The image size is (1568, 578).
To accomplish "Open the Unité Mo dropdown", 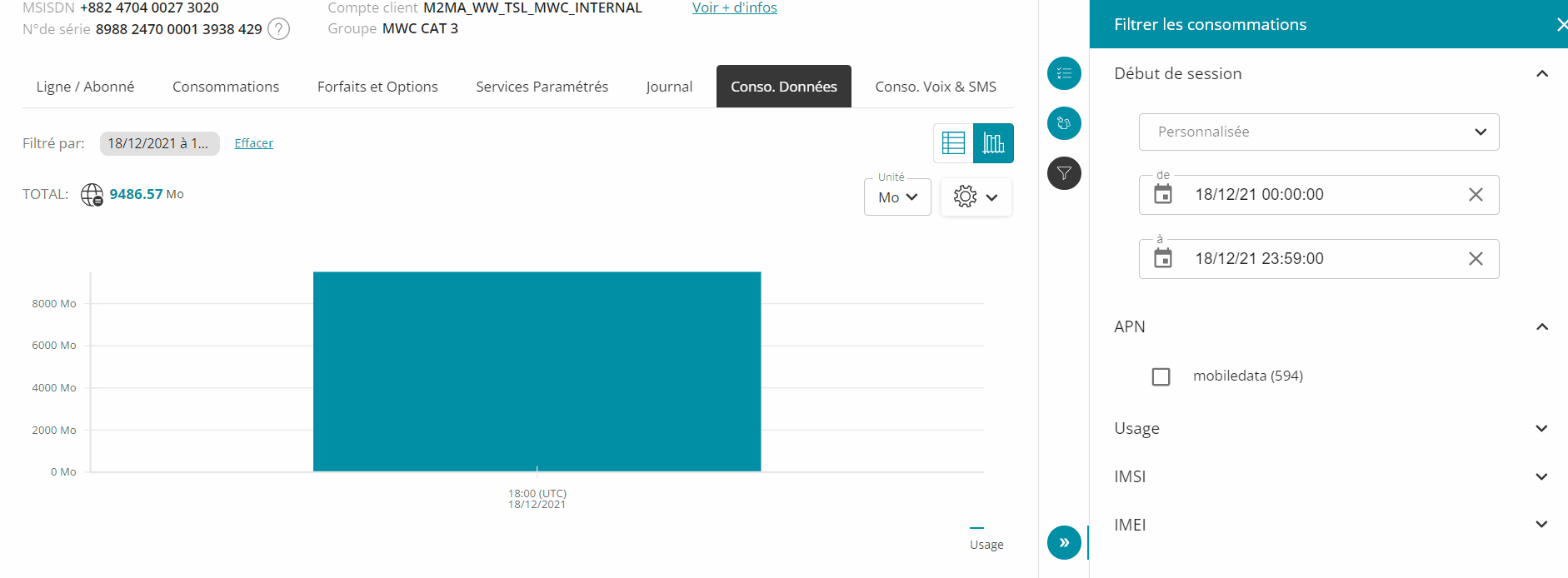I will pyautogui.click(x=897, y=197).
